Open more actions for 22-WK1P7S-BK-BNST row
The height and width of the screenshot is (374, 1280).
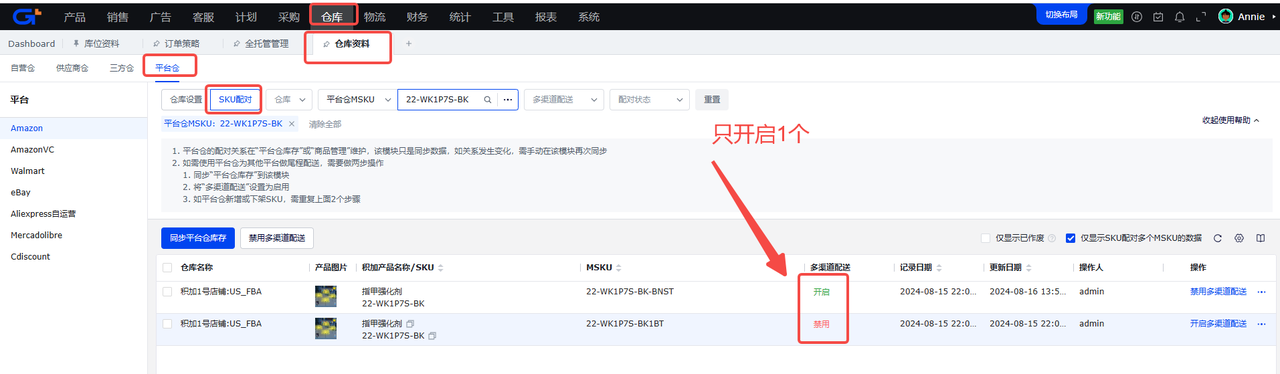[1261, 291]
